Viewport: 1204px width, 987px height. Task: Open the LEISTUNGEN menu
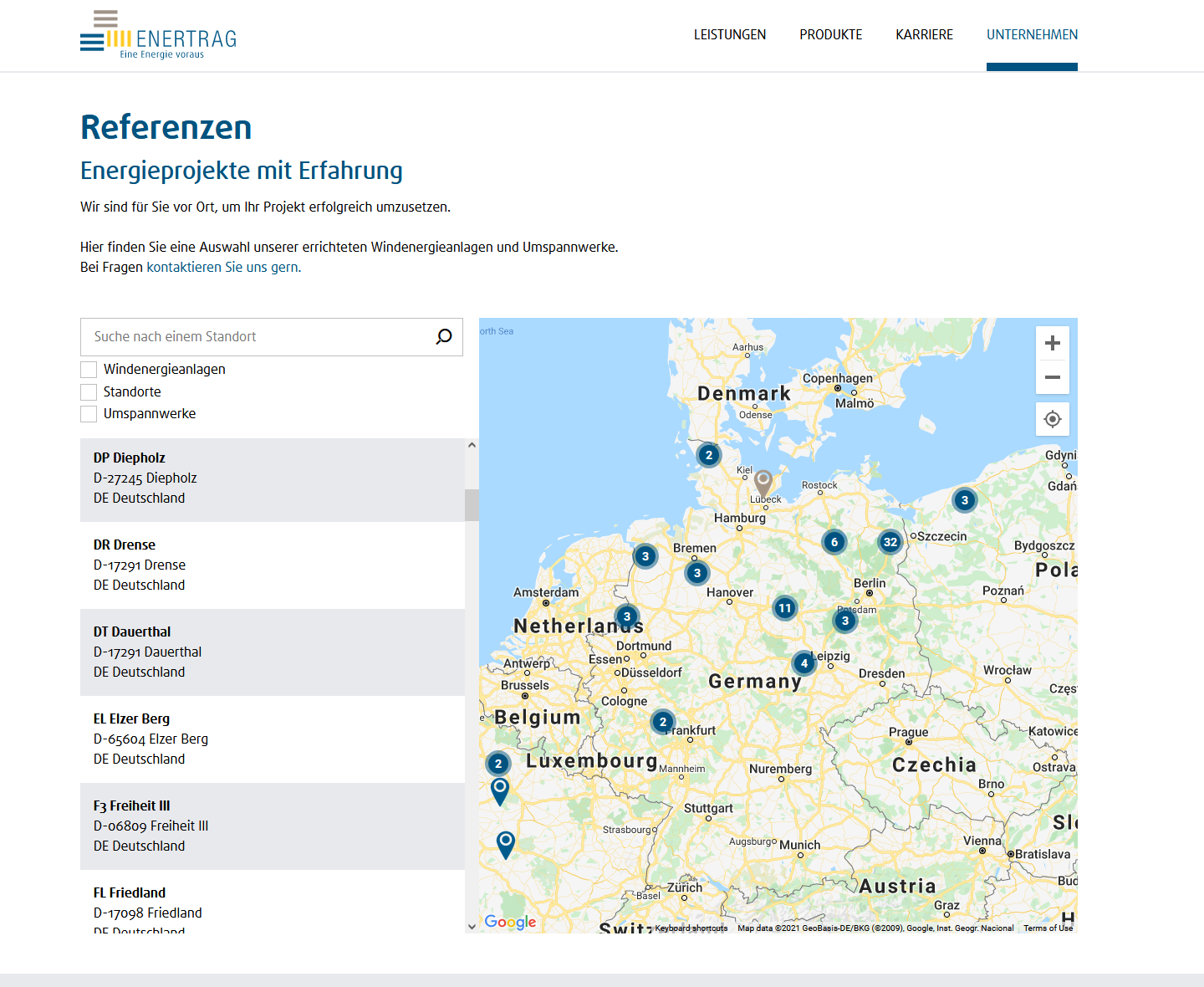[x=730, y=34]
